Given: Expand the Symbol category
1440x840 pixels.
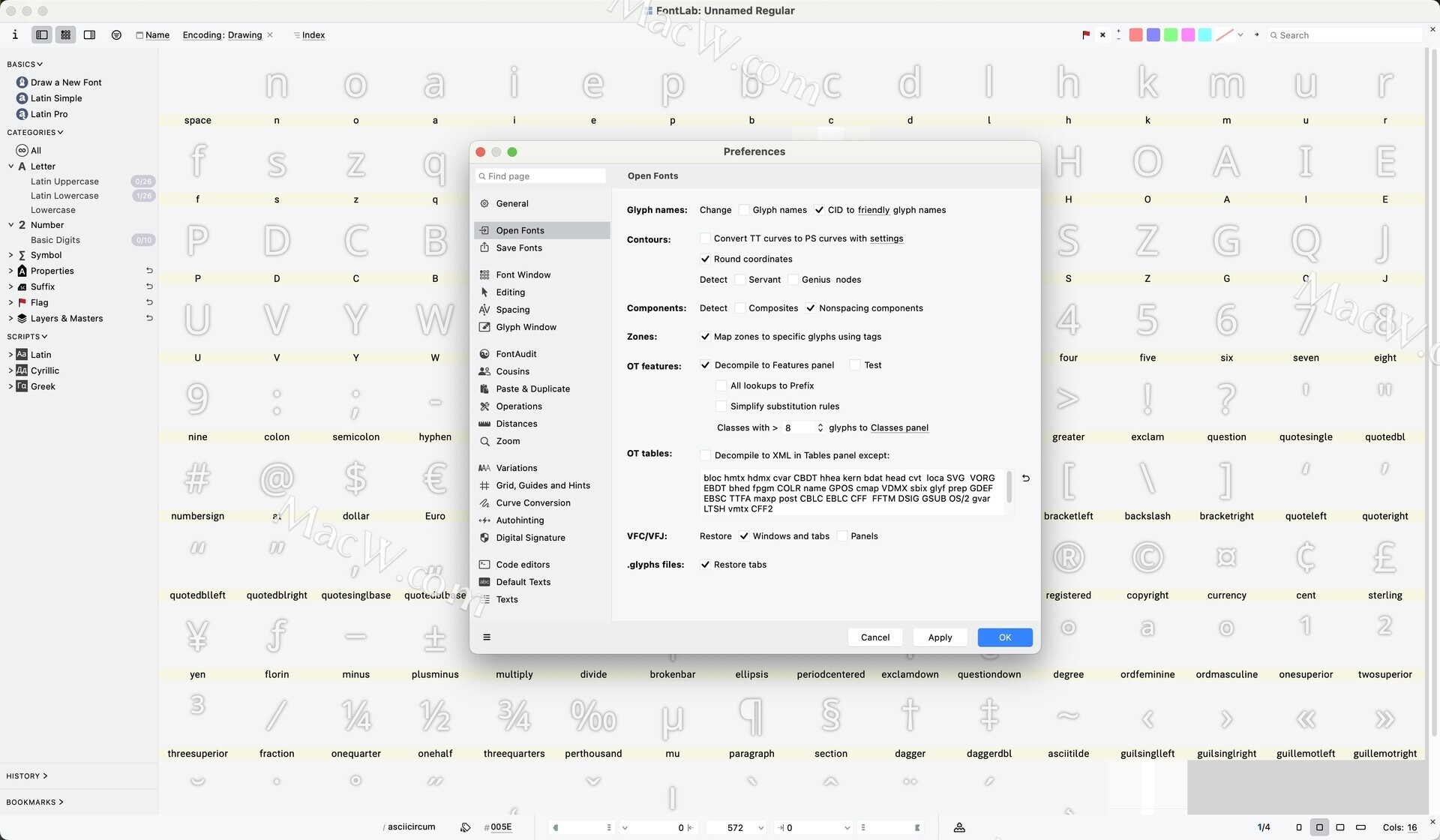Looking at the screenshot, I should pos(11,255).
